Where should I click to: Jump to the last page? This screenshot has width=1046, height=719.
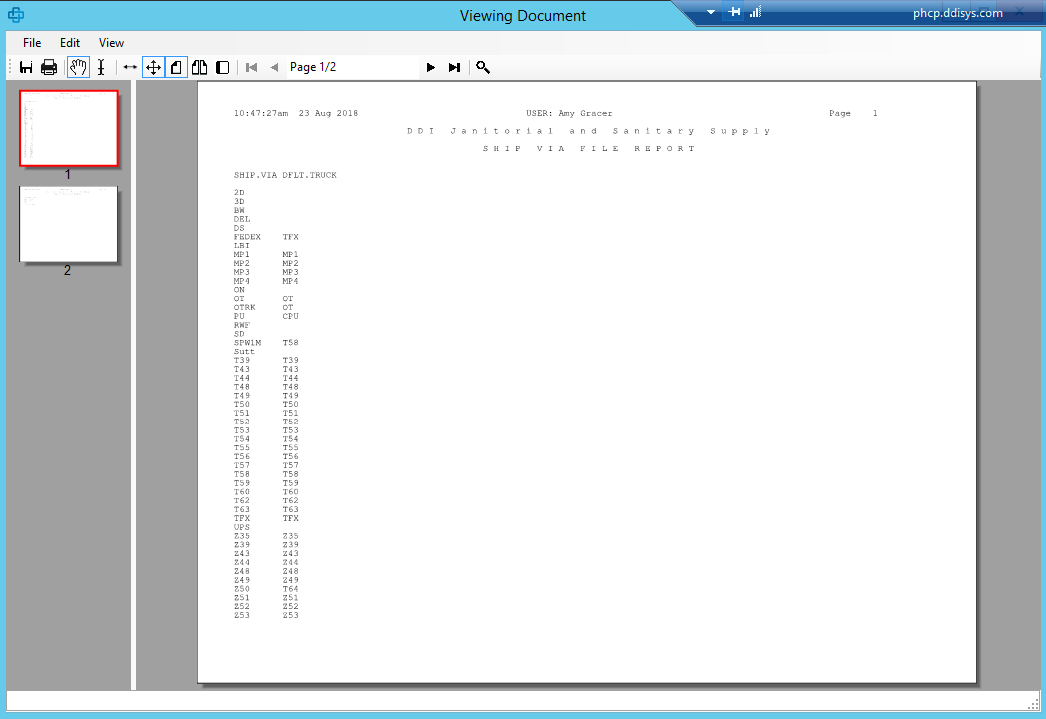pyautogui.click(x=455, y=67)
